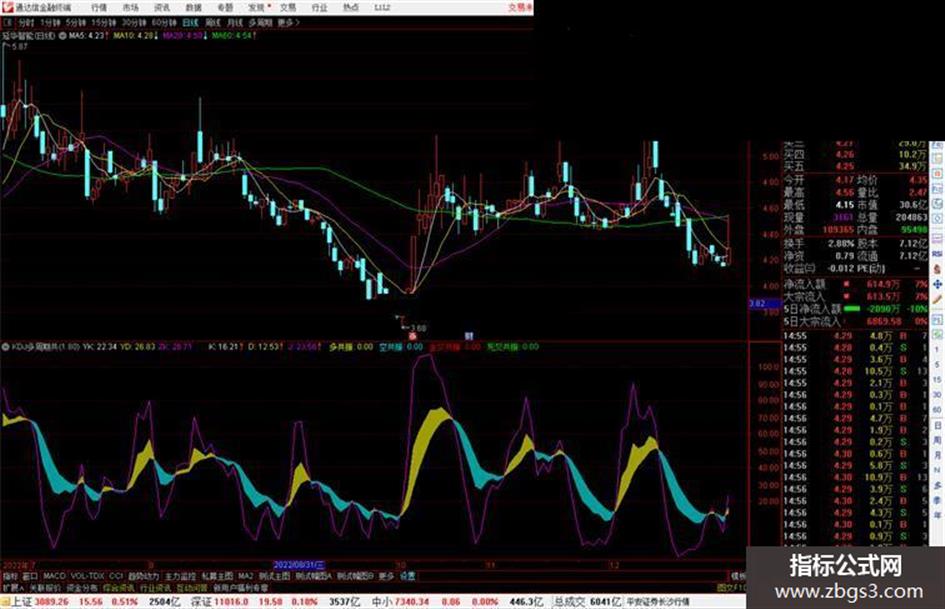Image resolution: width=945 pixels, height=609 pixels.
Task: Open the 窗口 window count selector
Action: pos(30,576)
